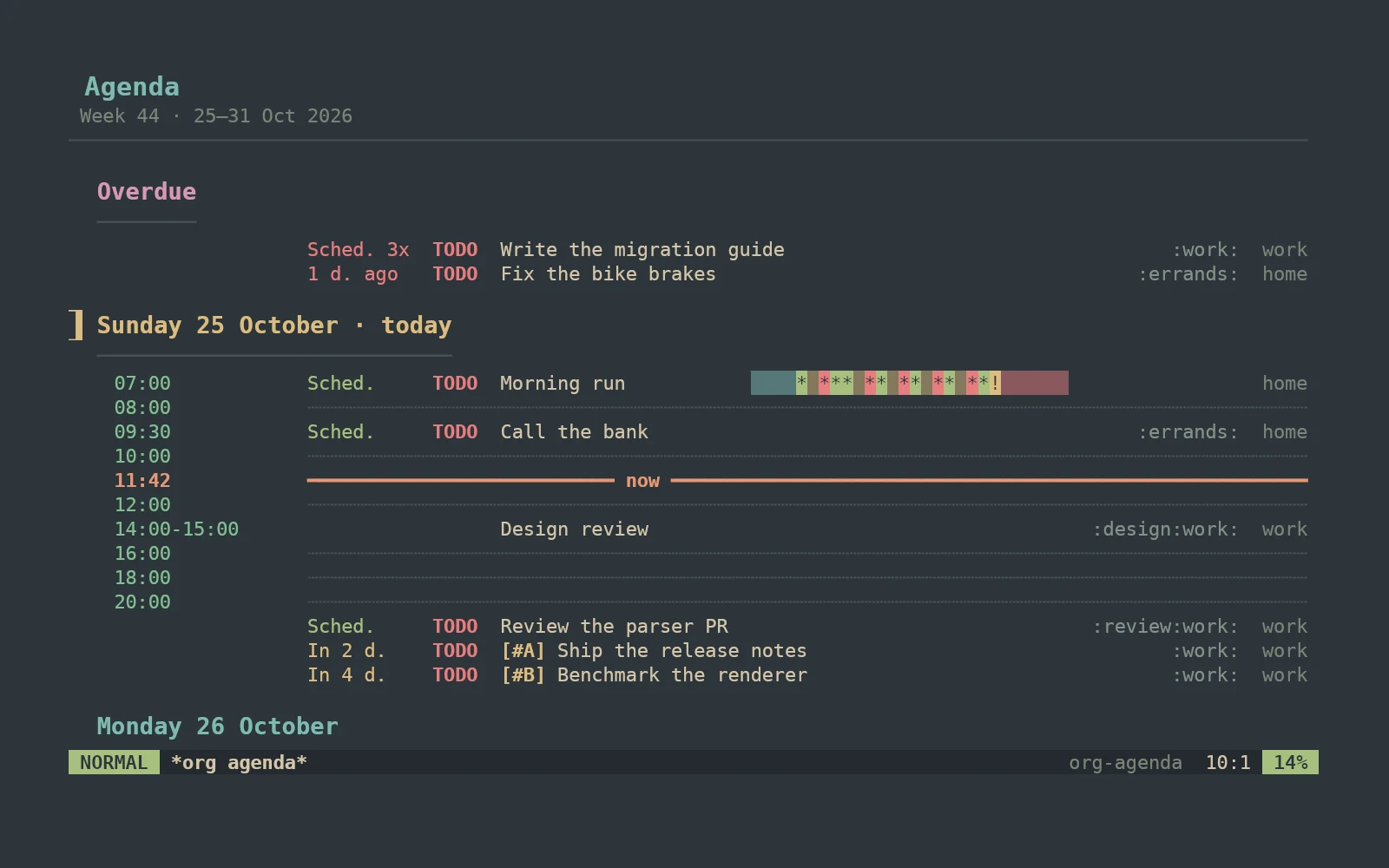Click the [#A] priority cookie
Image resolution: width=1389 pixels, height=868 pixels.
click(x=523, y=651)
